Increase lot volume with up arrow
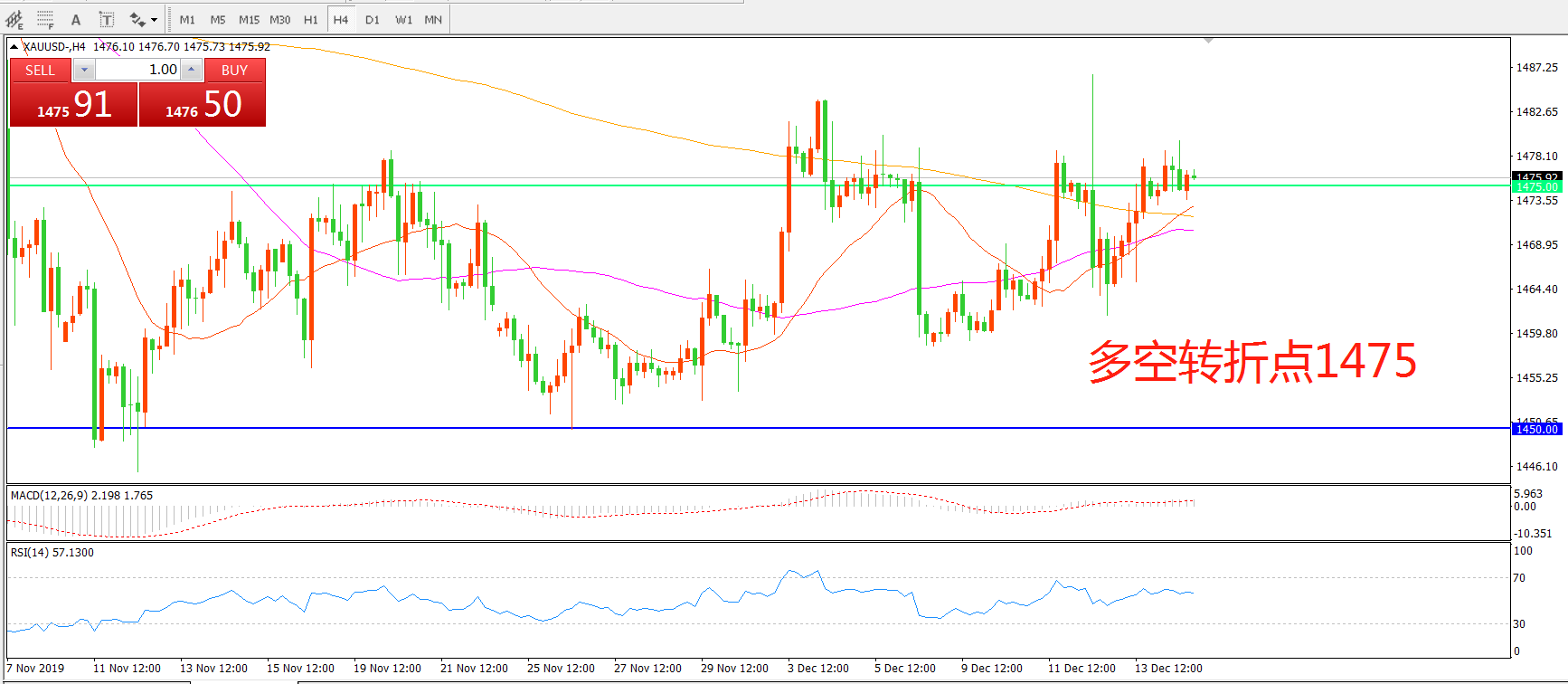1568x684 pixels. coord(192,70)
